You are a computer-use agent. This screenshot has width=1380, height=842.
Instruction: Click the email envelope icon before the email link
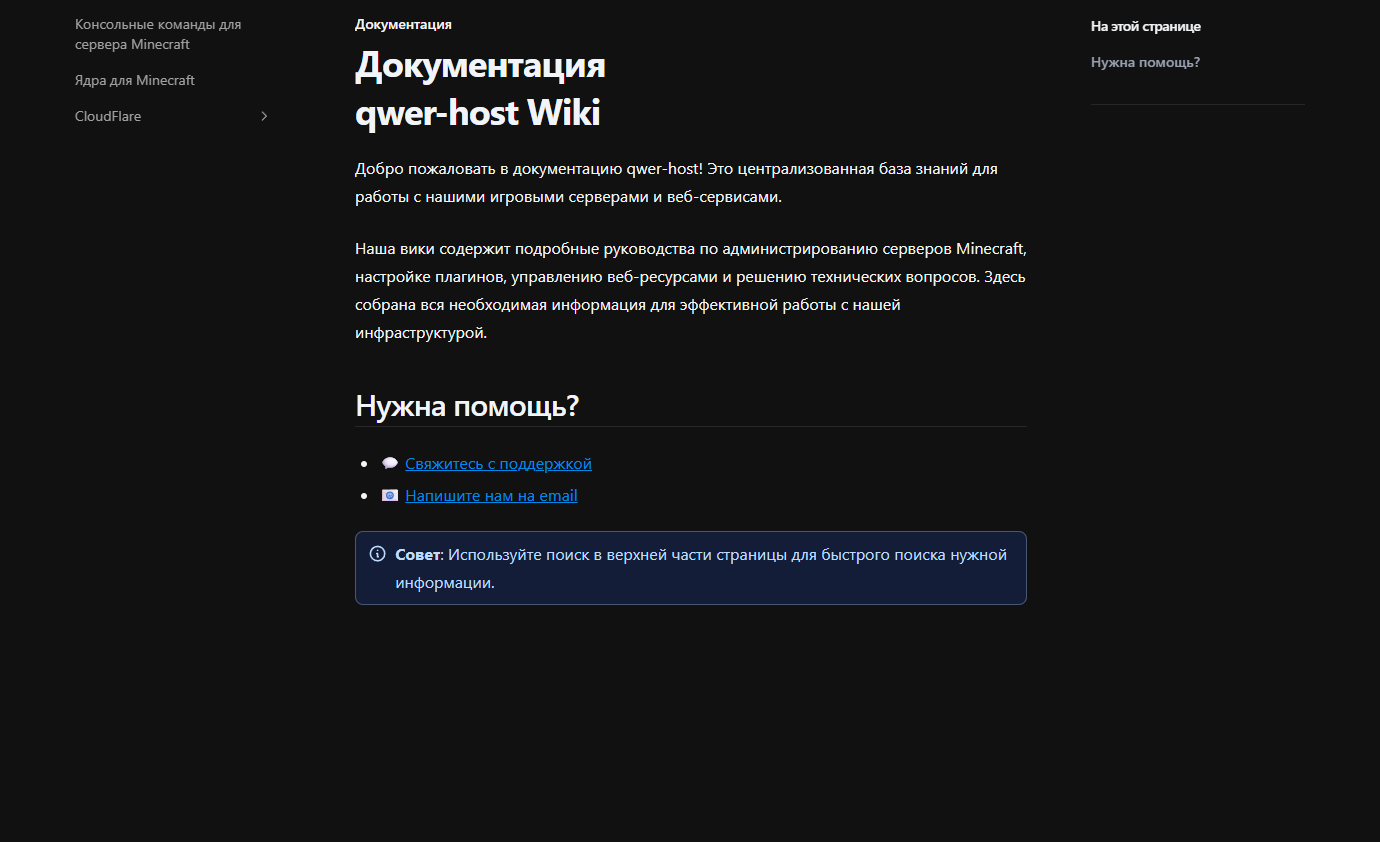click(390, 494)
